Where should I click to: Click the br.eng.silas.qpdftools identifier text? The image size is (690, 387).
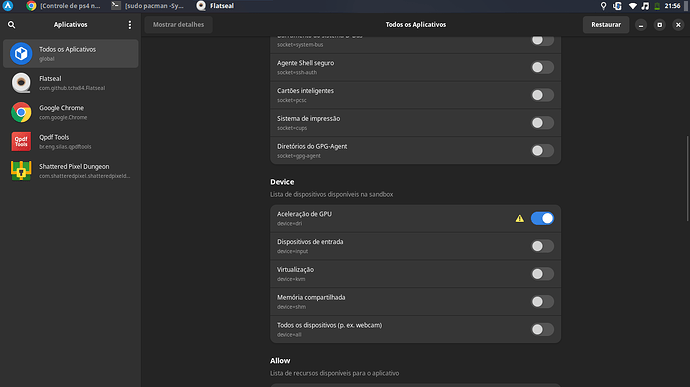click(66, 147)
